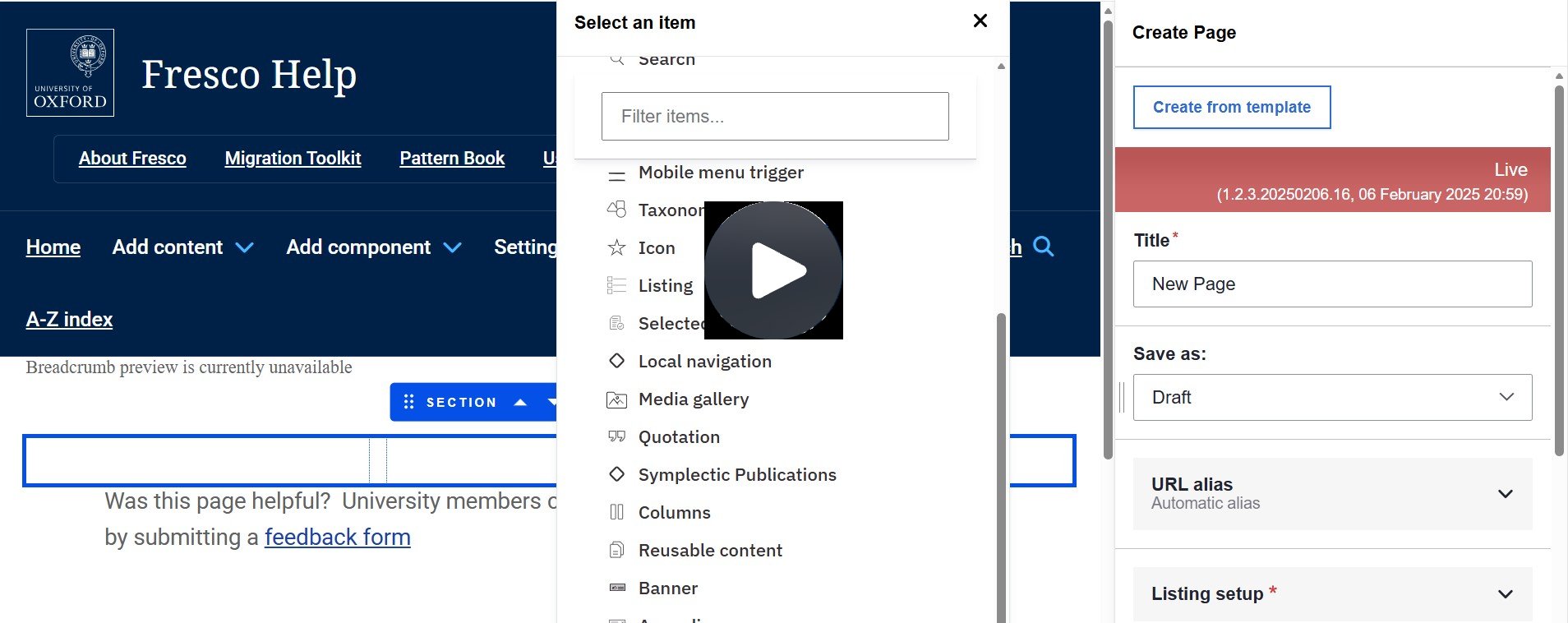Click the Symplectic Publications diamond icon
Image resolution: width=1568 pixels, height=623 pixels.
(616, 474)
